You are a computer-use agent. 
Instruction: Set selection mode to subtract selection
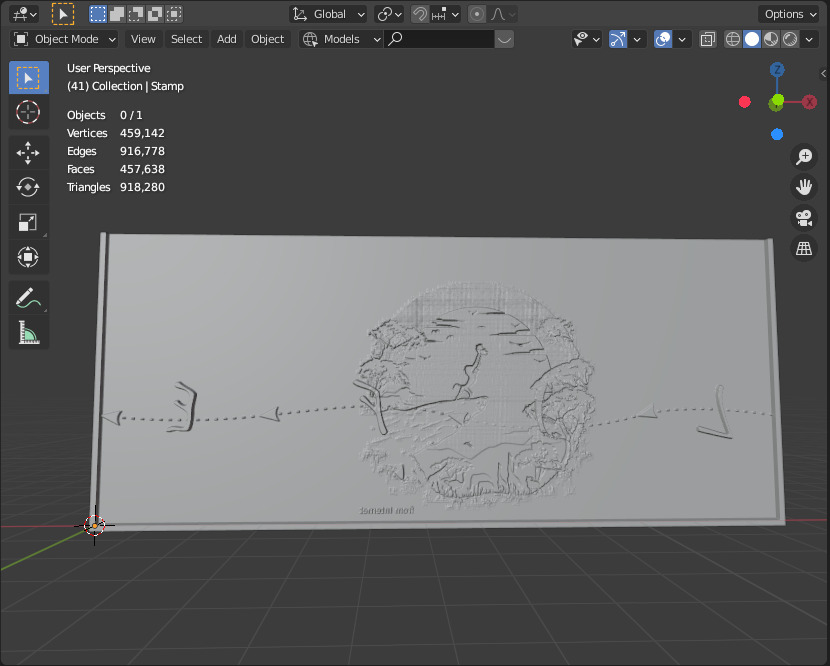[136, 14]
